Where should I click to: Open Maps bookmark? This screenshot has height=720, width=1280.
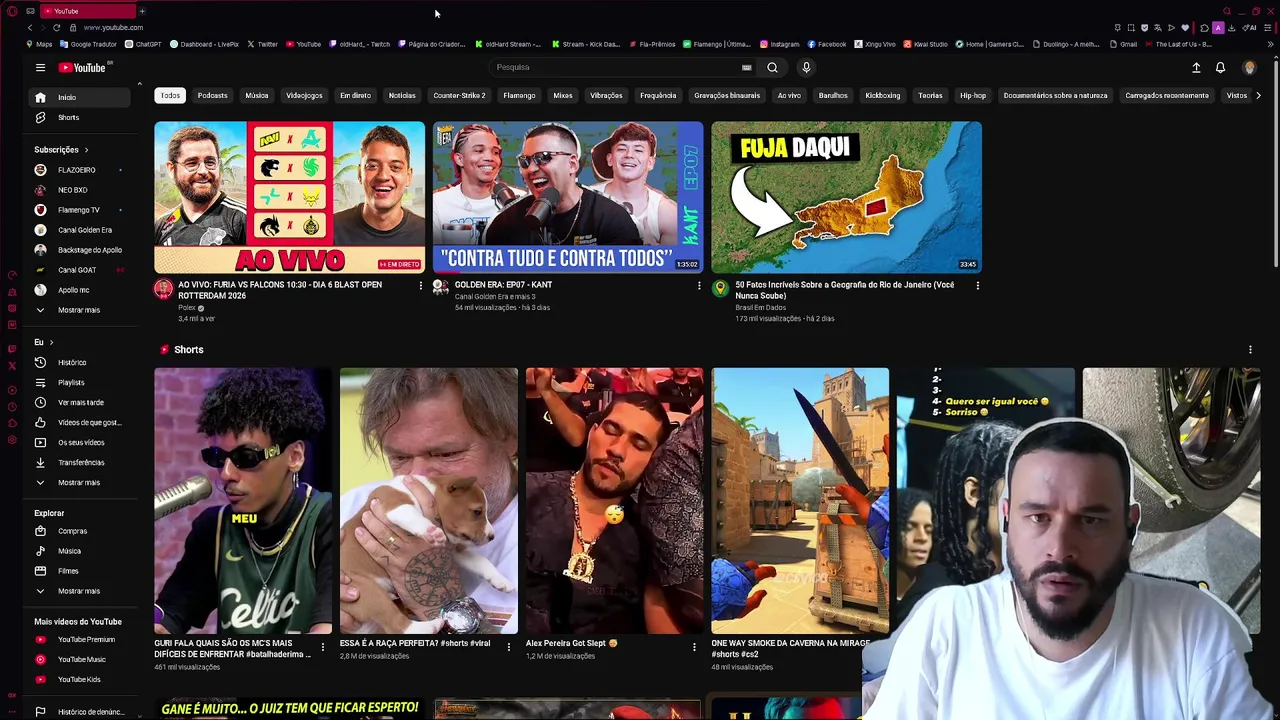(x=40, y=44)
